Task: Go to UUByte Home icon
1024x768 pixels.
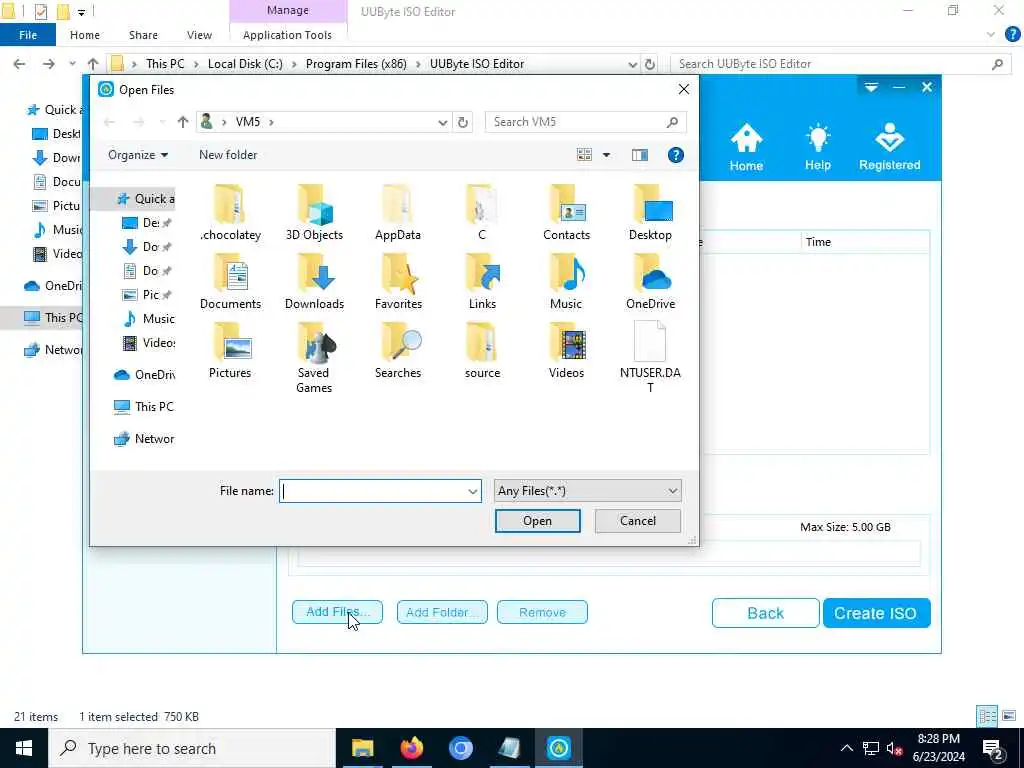Action: [x=746, y=147]
